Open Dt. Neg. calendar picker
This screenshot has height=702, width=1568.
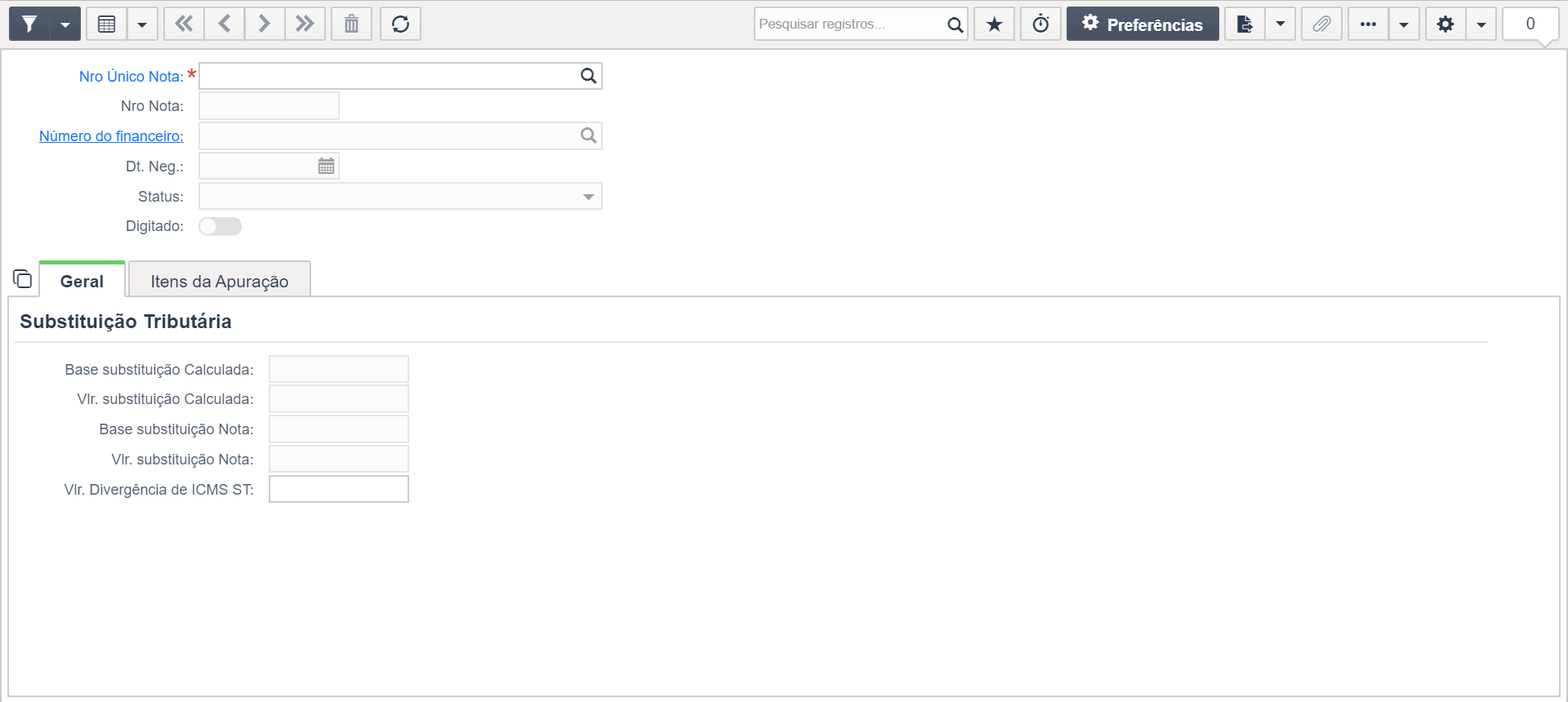click(x=326, y=166)
